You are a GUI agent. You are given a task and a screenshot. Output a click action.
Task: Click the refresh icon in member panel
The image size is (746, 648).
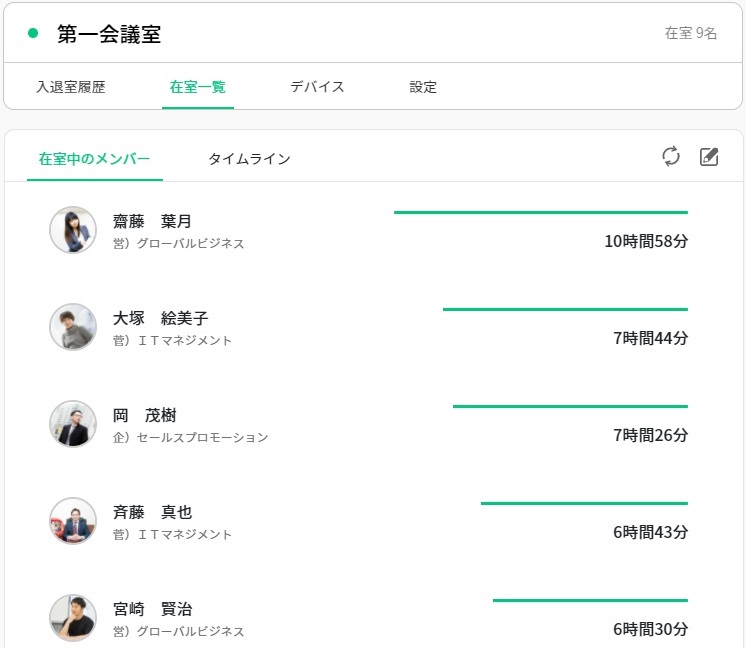tap(671, 156)
